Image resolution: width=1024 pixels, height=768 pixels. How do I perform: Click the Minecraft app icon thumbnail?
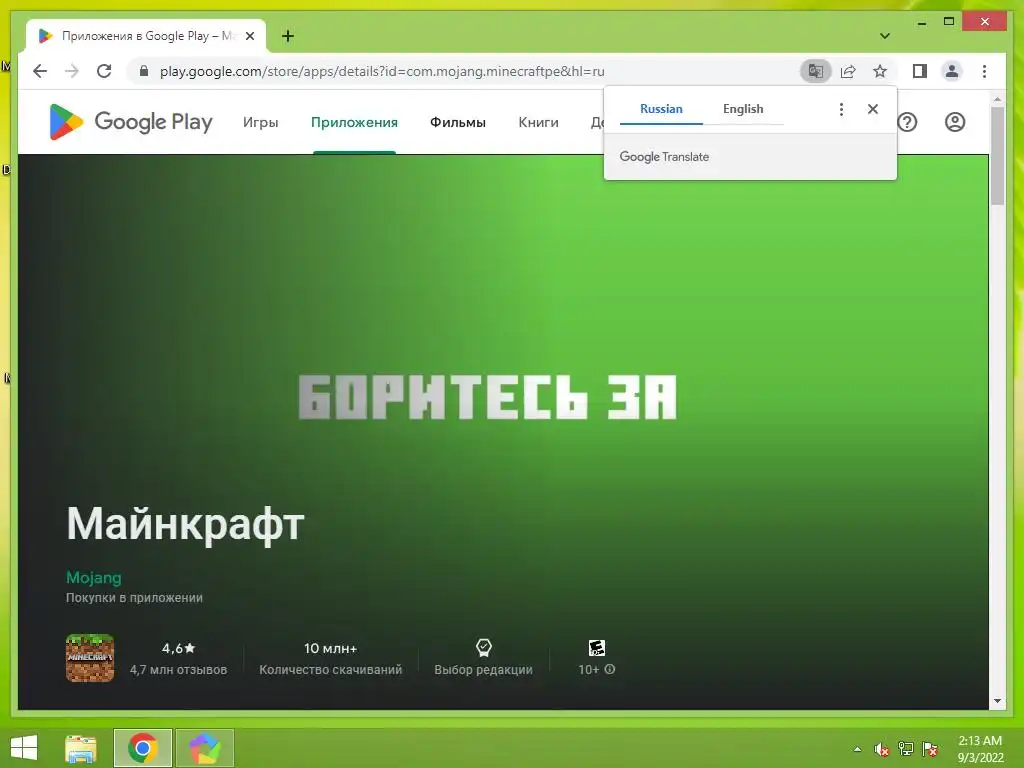(90, 658)
